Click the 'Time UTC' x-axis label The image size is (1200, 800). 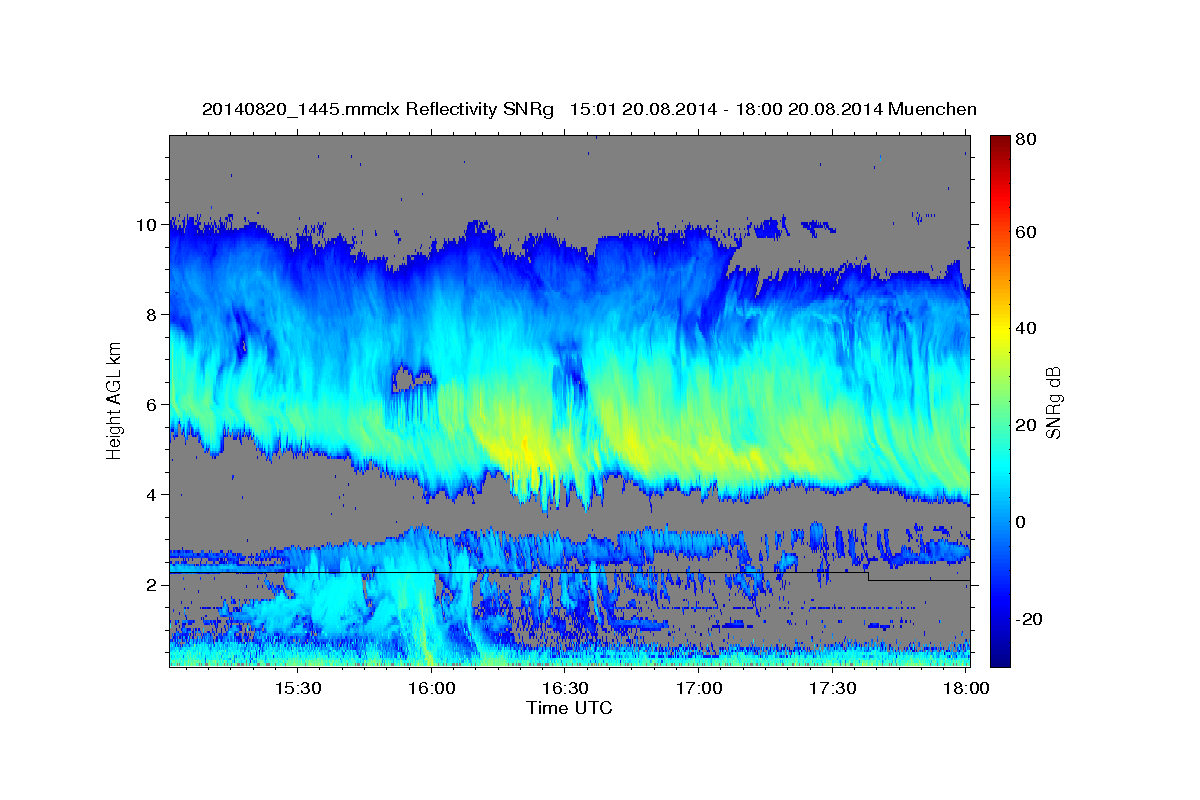pyautogui.click(x=569, y=708)
